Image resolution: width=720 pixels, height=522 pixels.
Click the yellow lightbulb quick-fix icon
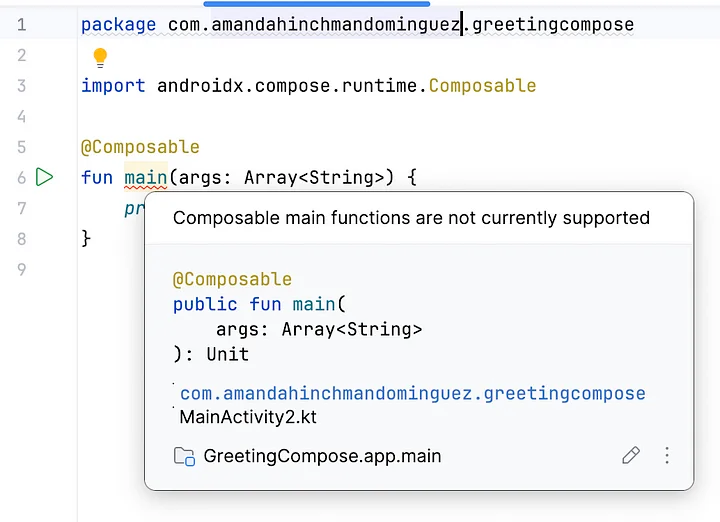click(x=100, y=58)
